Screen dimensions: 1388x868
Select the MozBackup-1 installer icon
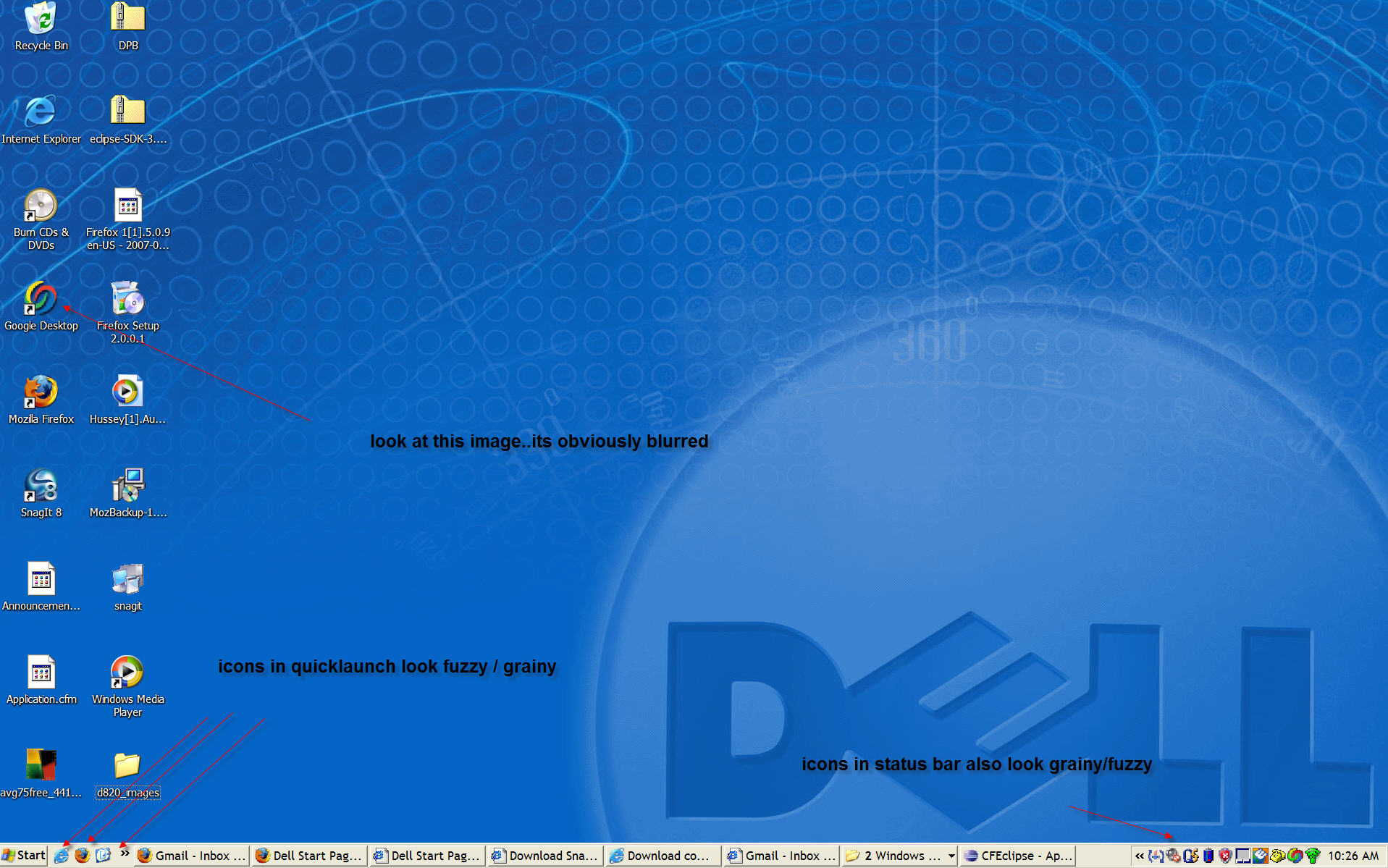128,493
